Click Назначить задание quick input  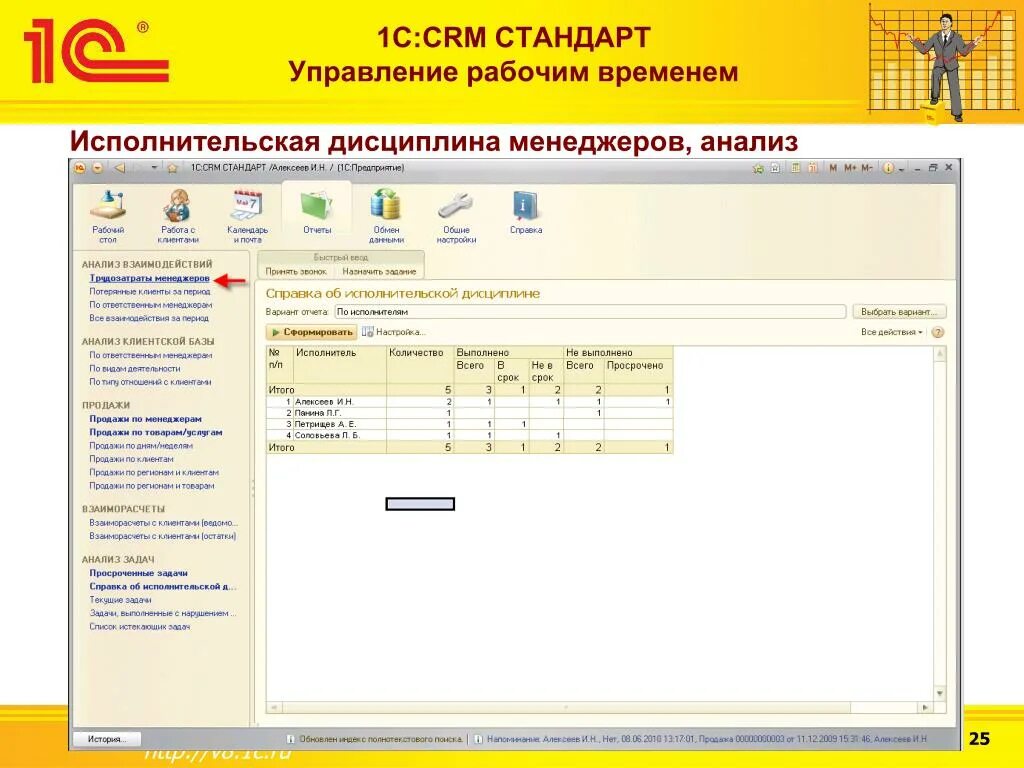pyautogui.click(x=379, y=271)
